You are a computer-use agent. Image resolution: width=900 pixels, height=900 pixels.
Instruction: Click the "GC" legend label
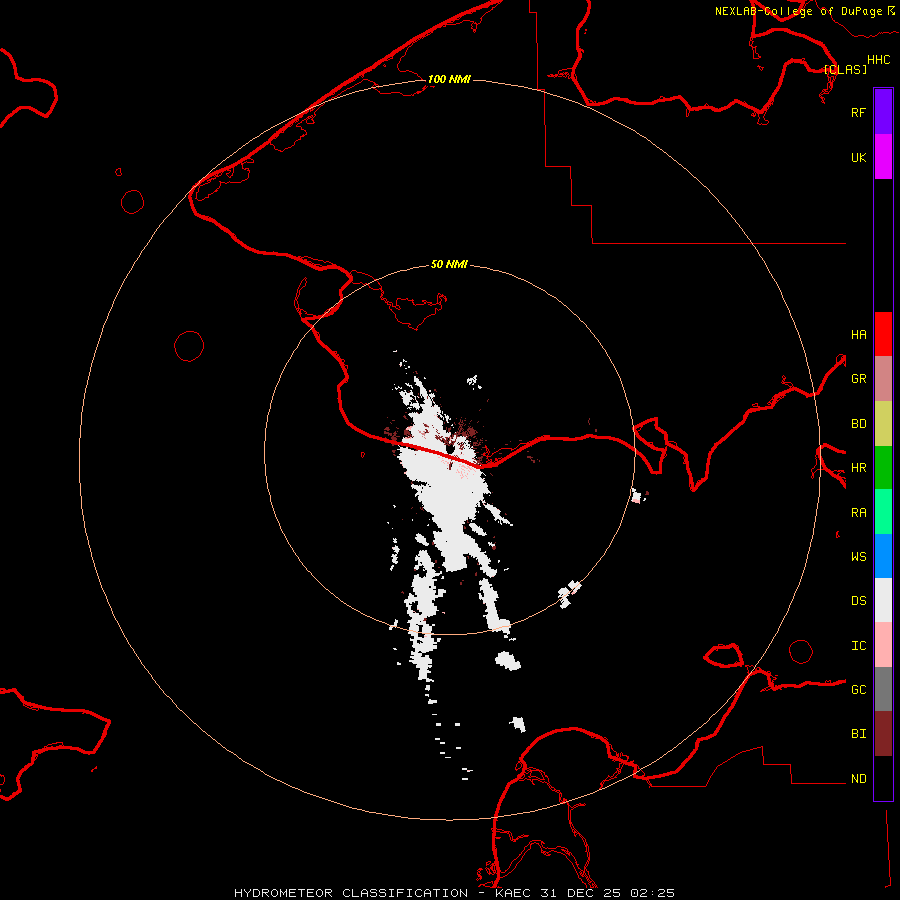[858, 689]
